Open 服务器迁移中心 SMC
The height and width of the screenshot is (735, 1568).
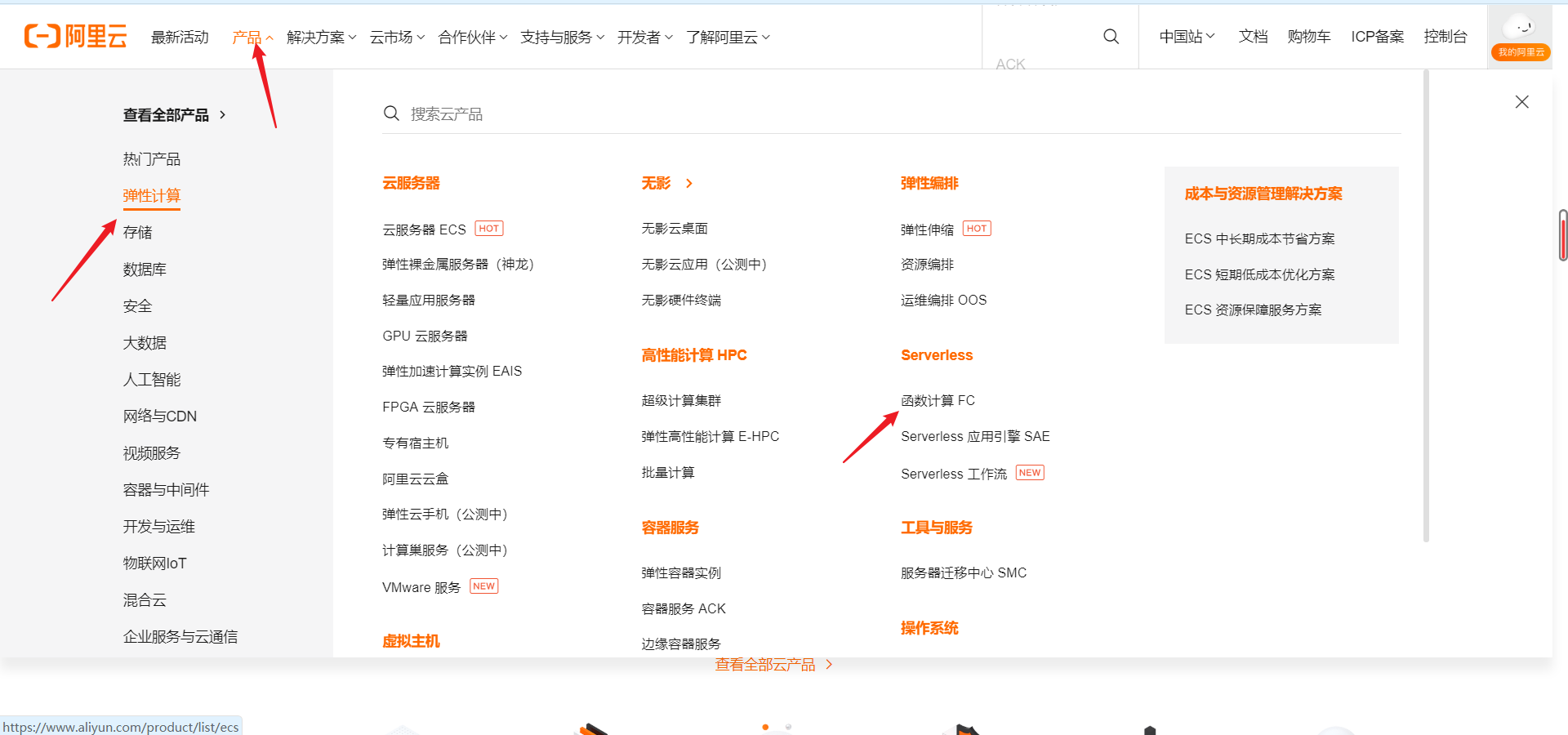(x=964, y=573)
